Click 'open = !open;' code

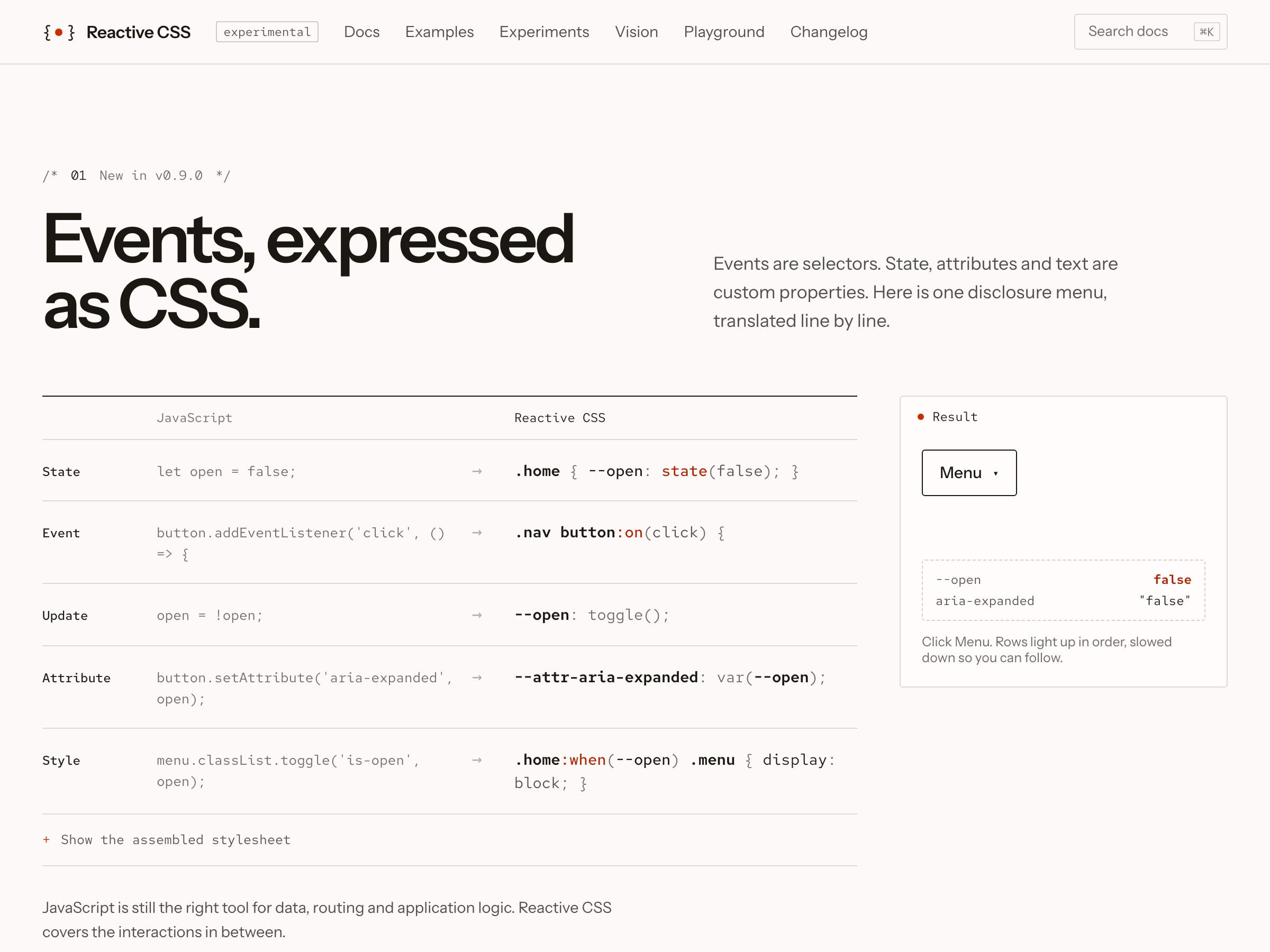pos(210,615)
